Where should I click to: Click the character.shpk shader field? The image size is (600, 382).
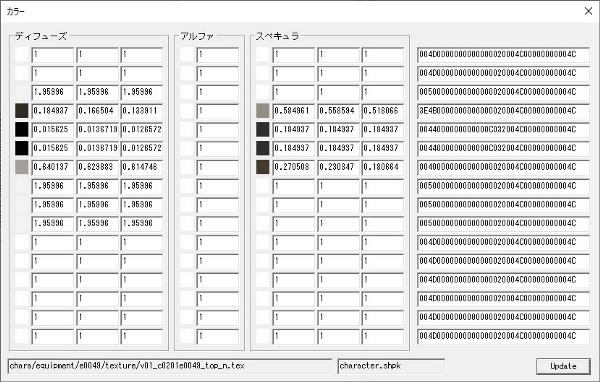tap(391, 366)
